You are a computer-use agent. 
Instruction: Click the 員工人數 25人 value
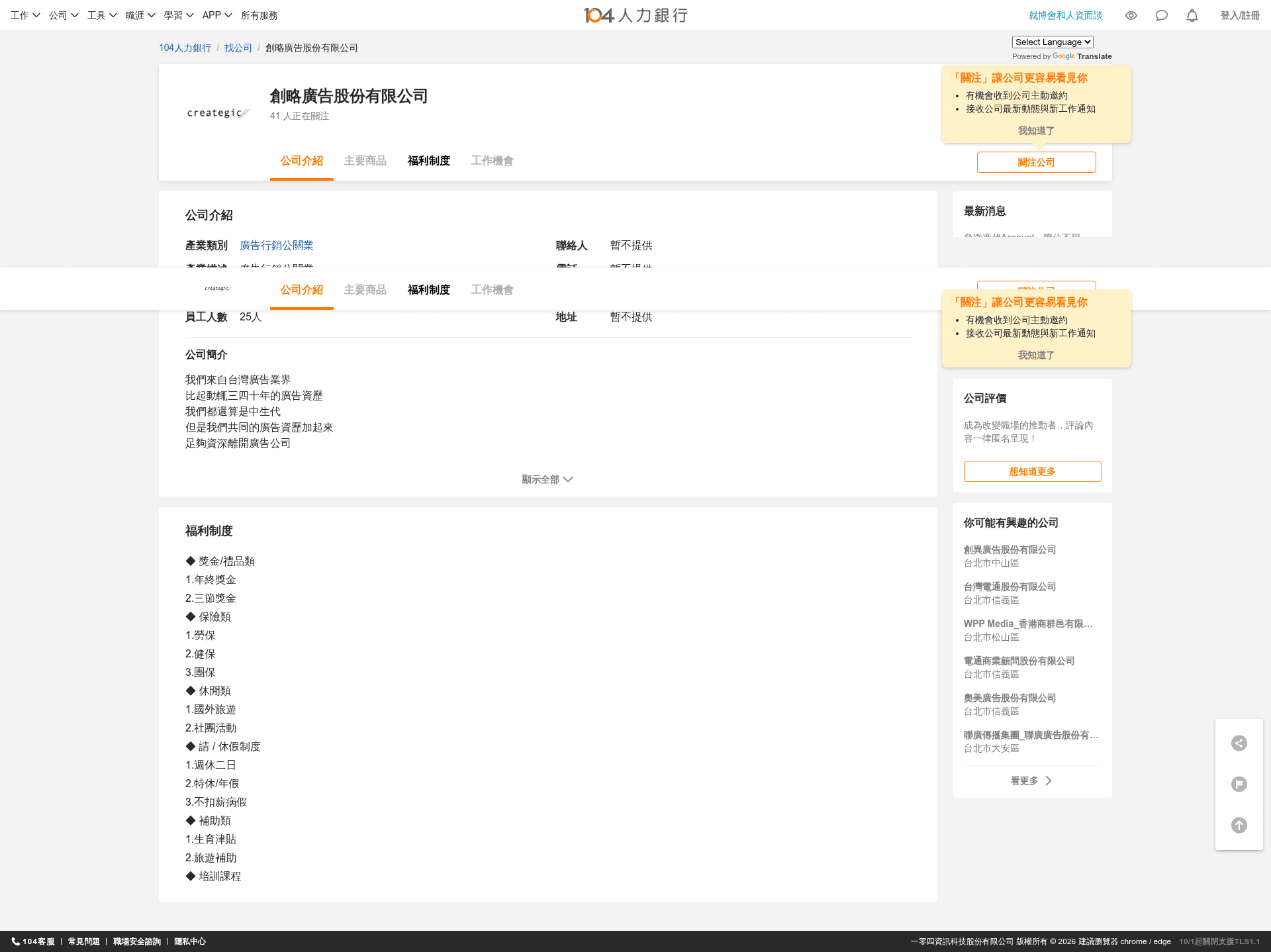pos(251,317)
